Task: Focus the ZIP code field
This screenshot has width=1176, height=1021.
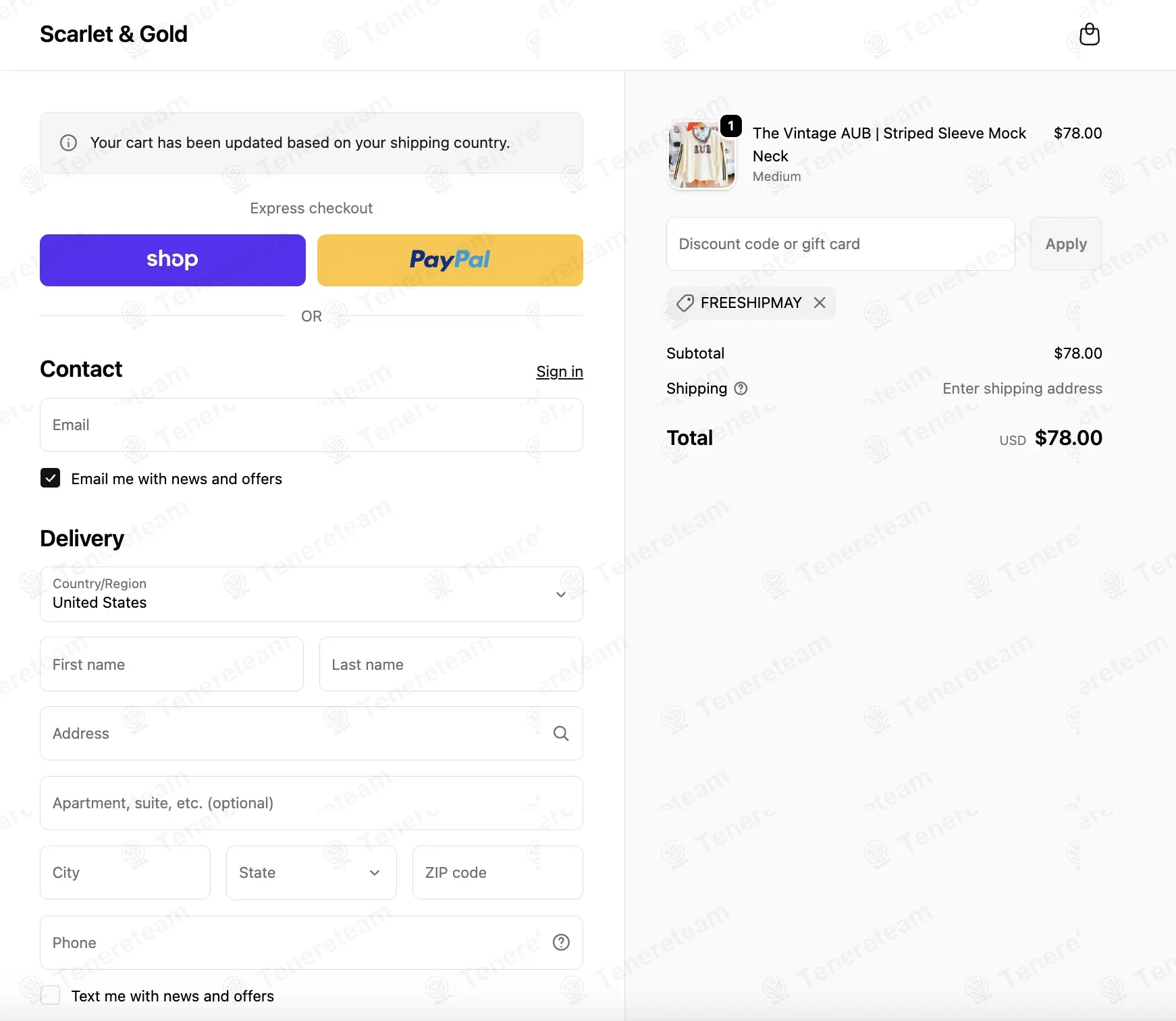Action: pyautogui.click(x=498, y=872)
